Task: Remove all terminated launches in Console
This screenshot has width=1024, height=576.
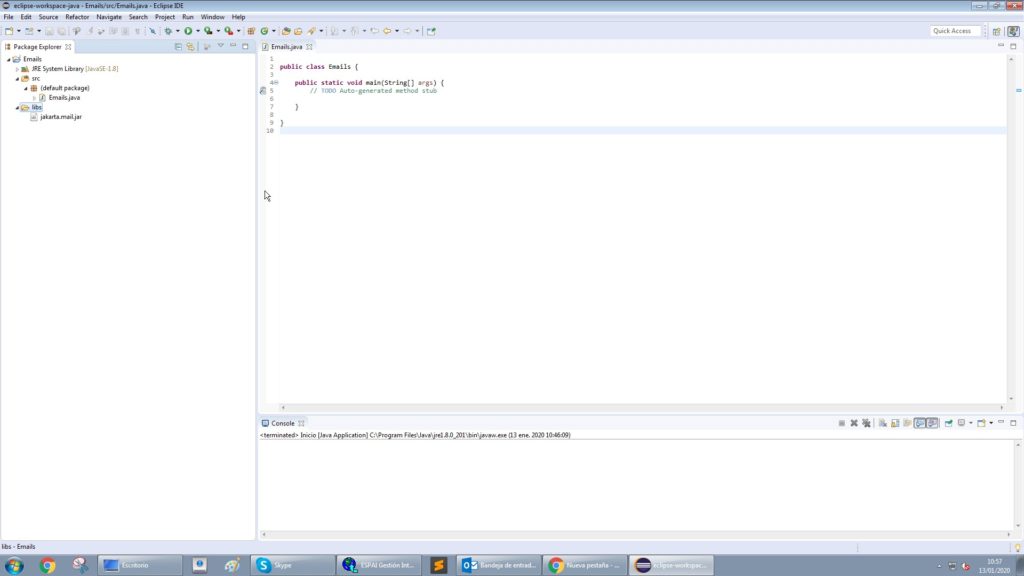Action: [865, 423]
